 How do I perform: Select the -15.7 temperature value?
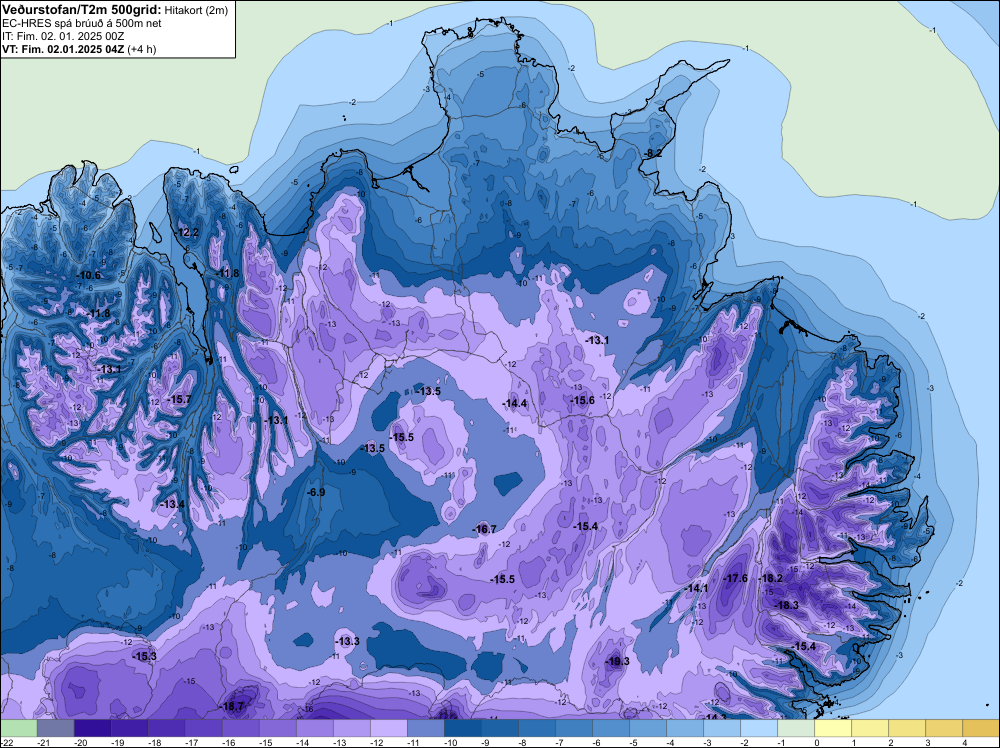pyautogui.click(x=178, y=399)
